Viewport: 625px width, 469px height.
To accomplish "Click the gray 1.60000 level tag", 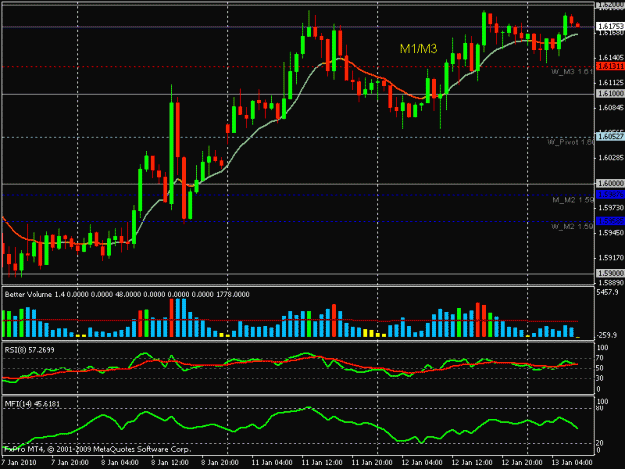I will 610,183.
